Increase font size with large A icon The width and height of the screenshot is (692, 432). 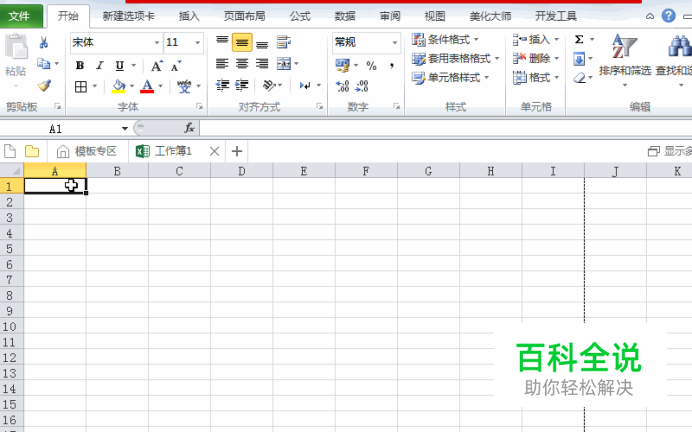(x=156, y=66)
